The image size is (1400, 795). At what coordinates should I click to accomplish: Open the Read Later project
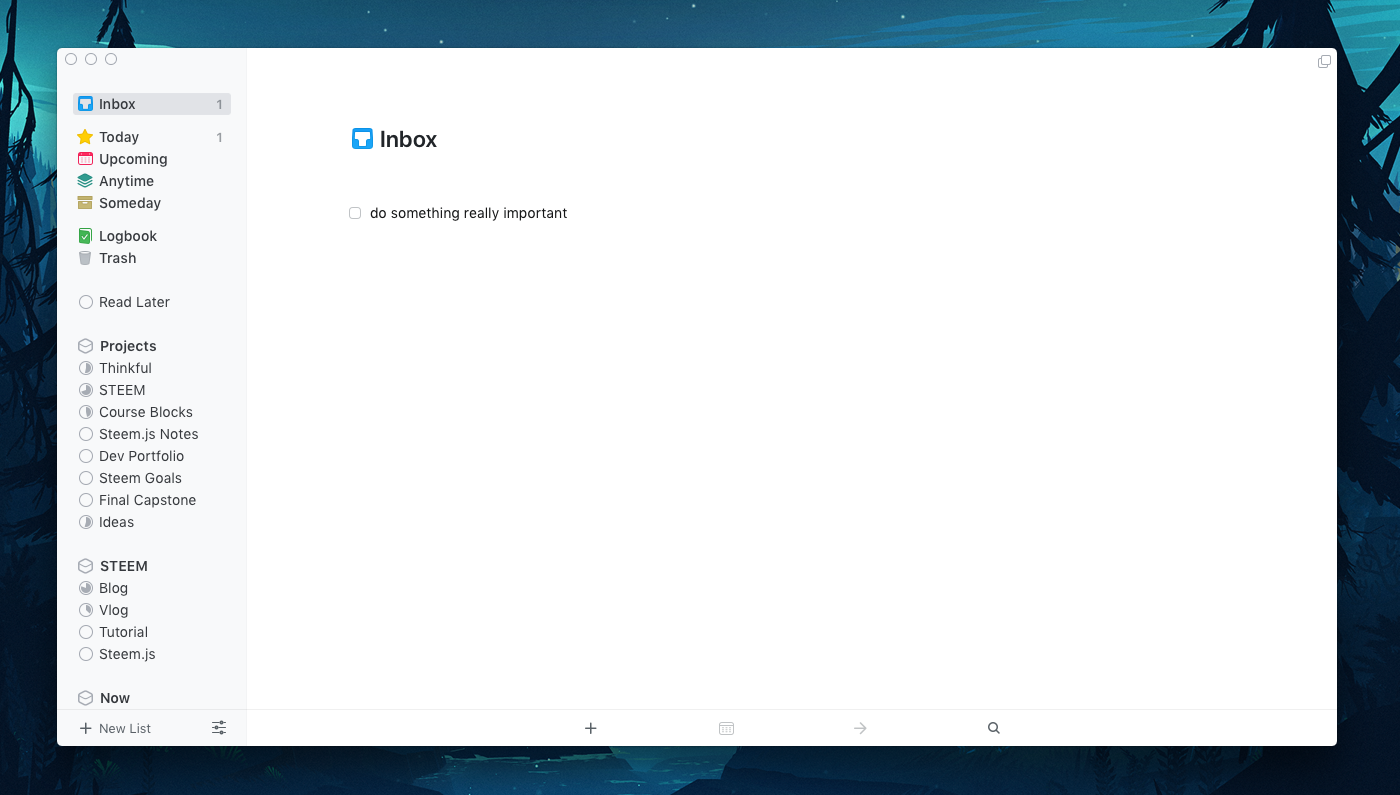pos(152,302)
